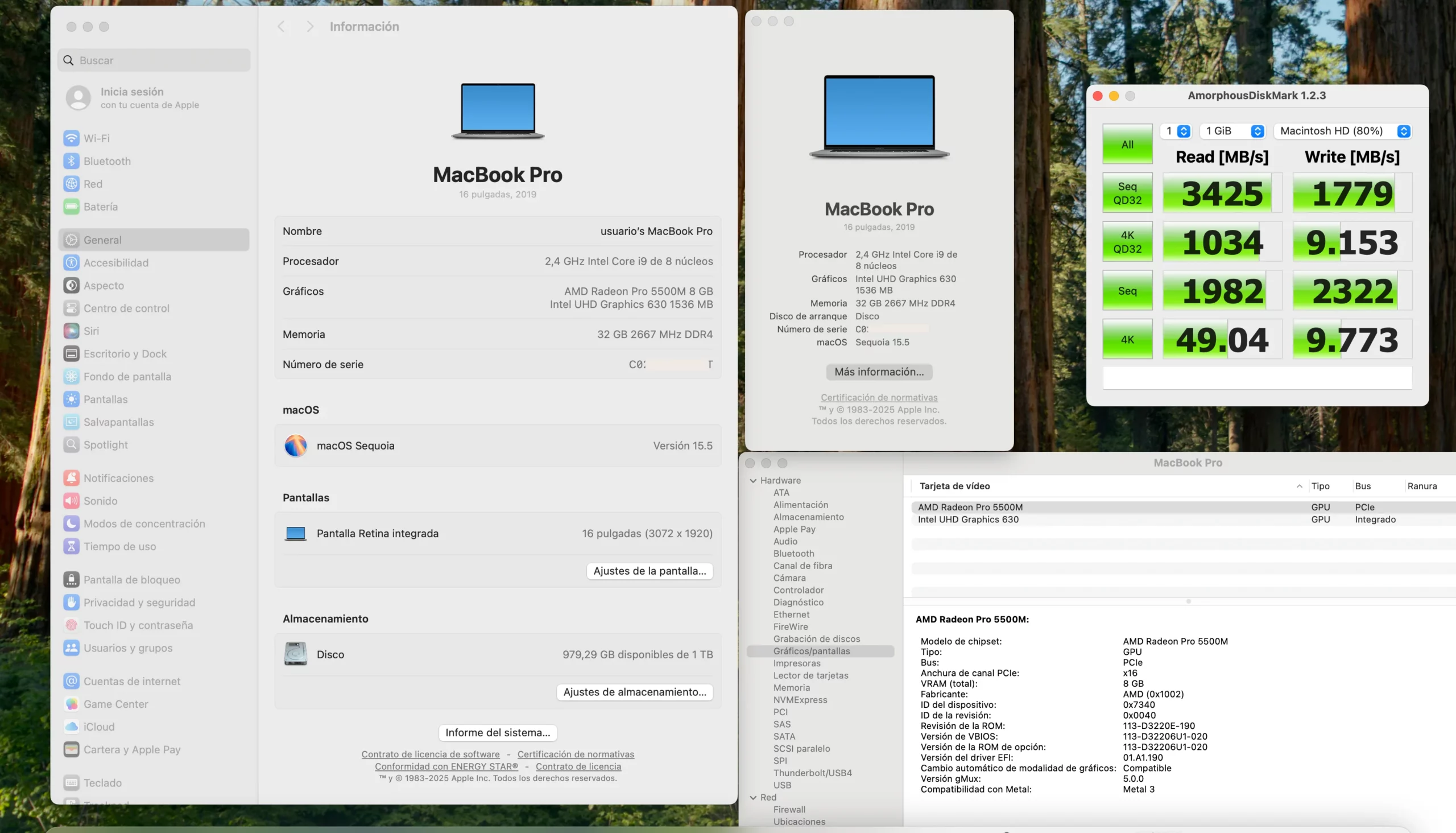The height and width of the screenshot is (833, 1456).
Task: Open the Red network icon in sidebar
Action: [x=71, y=184]
